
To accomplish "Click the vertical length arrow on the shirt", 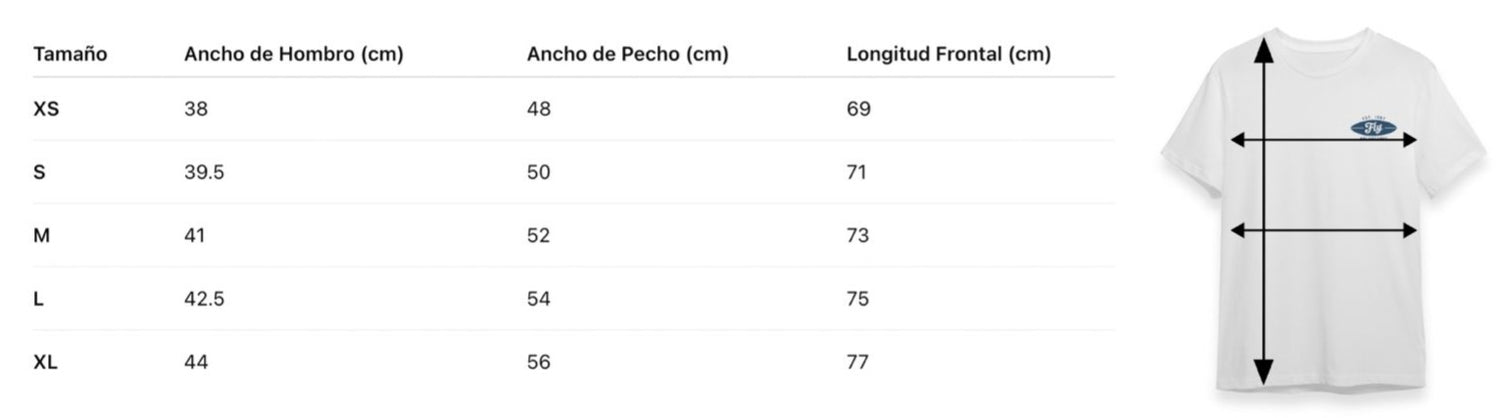I will click(x=1264, y=300).
